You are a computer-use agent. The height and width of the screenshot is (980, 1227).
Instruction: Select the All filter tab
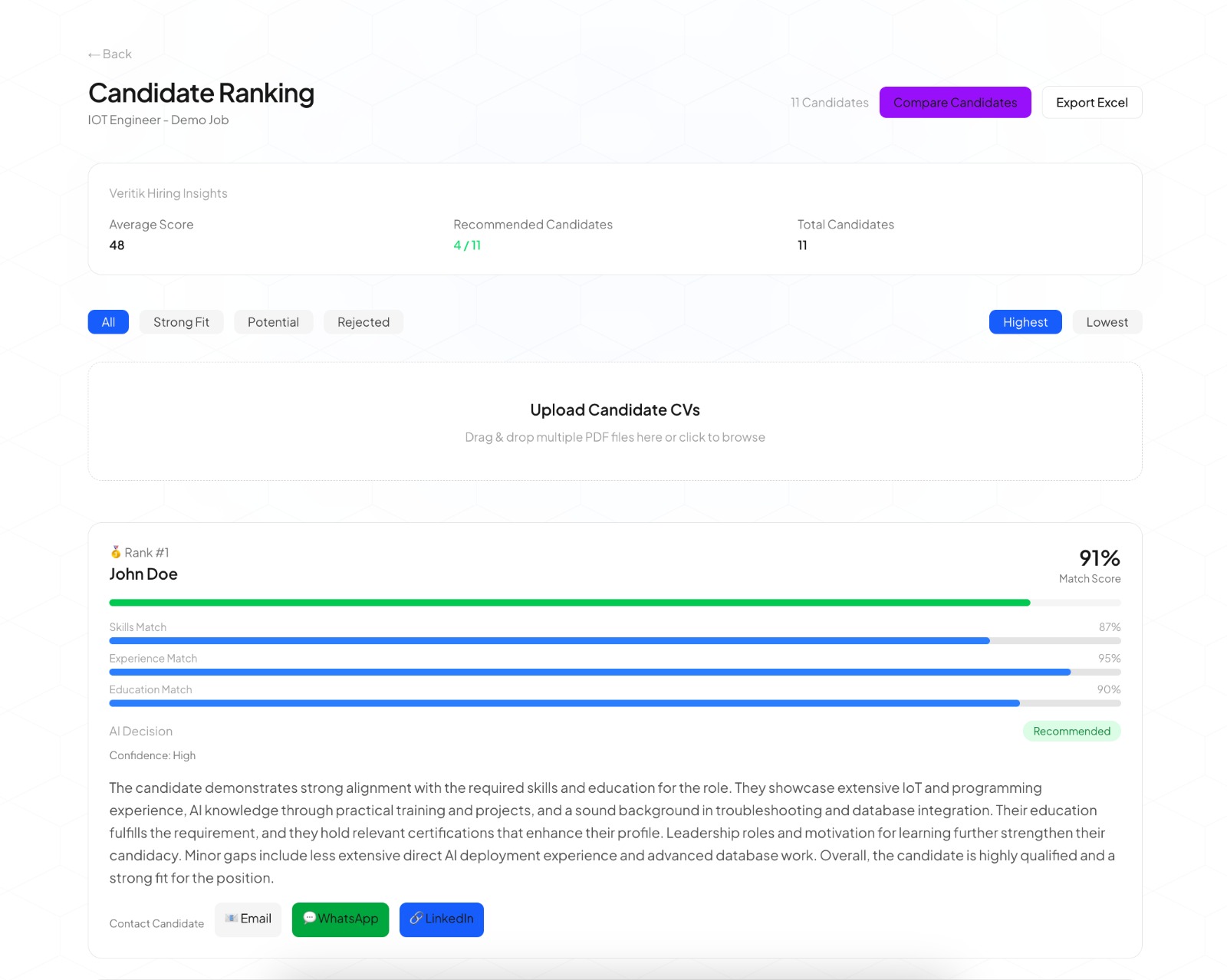pos(108,322)
